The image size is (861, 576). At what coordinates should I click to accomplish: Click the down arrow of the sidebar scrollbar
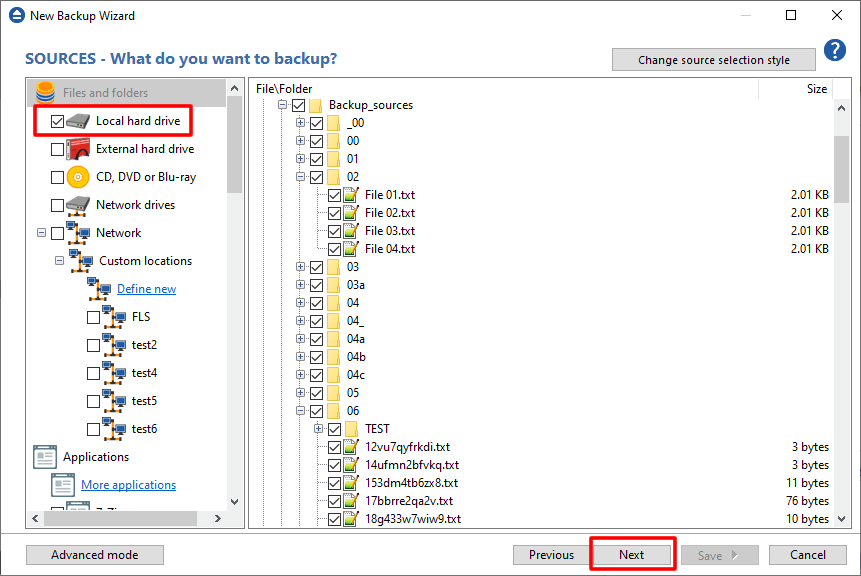[x=234, y=499]
